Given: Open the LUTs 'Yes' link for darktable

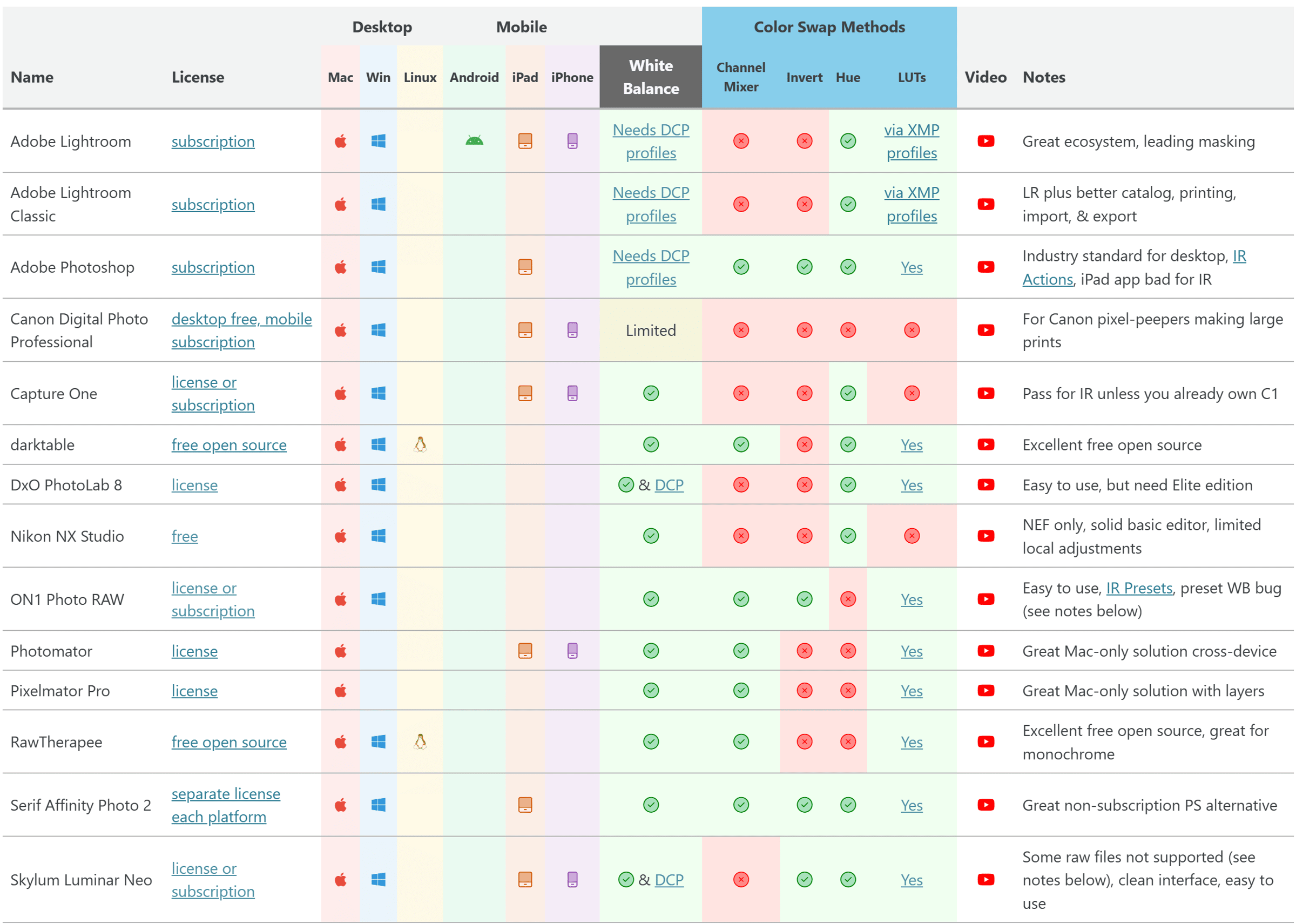Looking at the screenshot, I should 912,445.
